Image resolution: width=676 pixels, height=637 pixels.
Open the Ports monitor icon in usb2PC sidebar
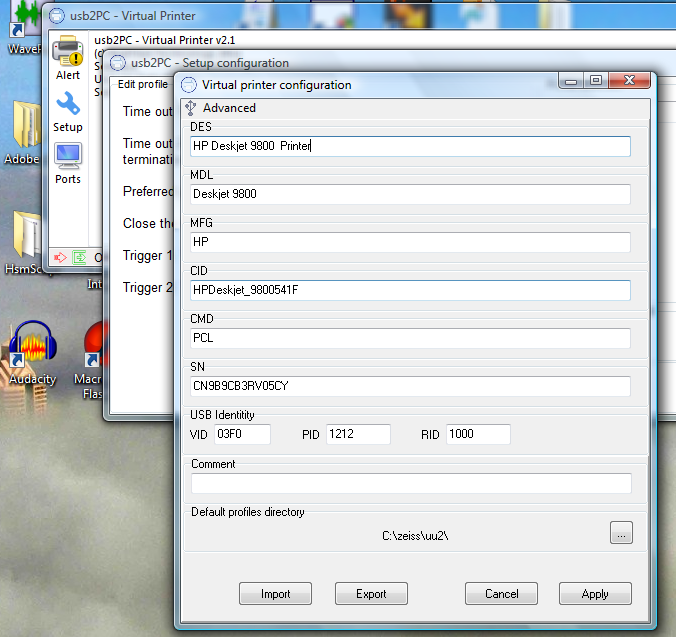[x=68, y=156]
